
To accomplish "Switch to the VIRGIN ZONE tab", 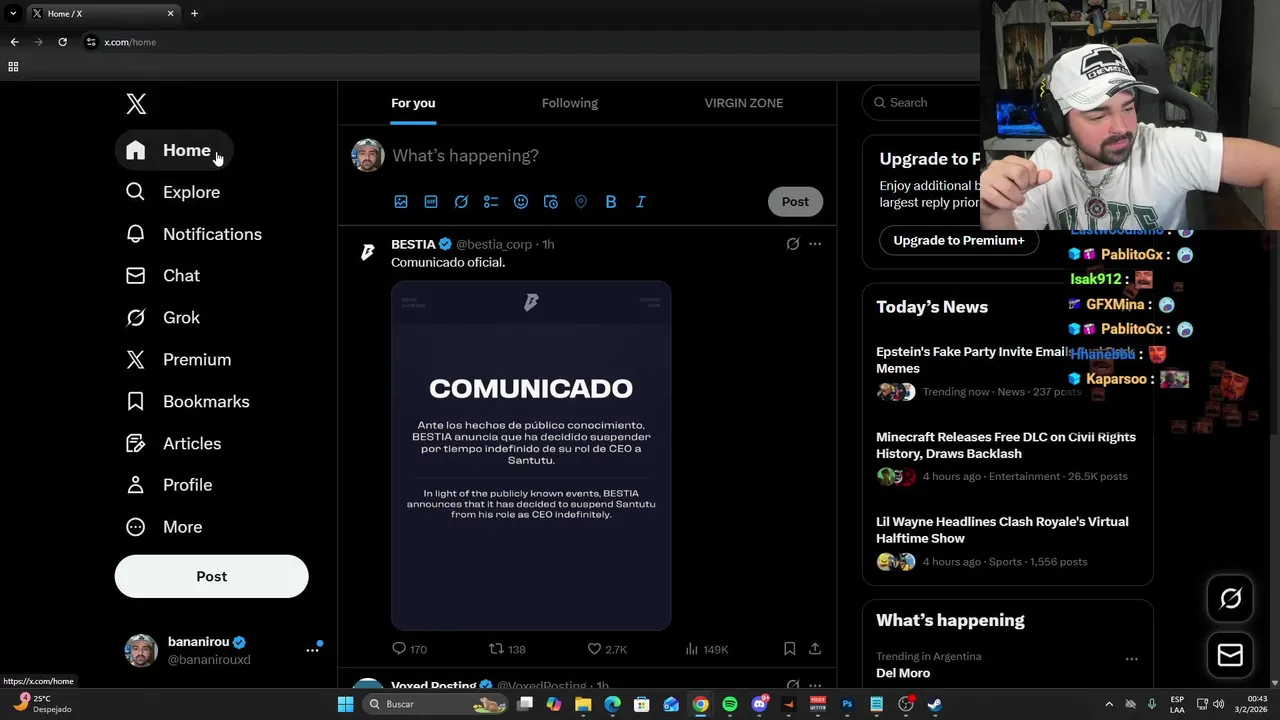I will (743, 103).
